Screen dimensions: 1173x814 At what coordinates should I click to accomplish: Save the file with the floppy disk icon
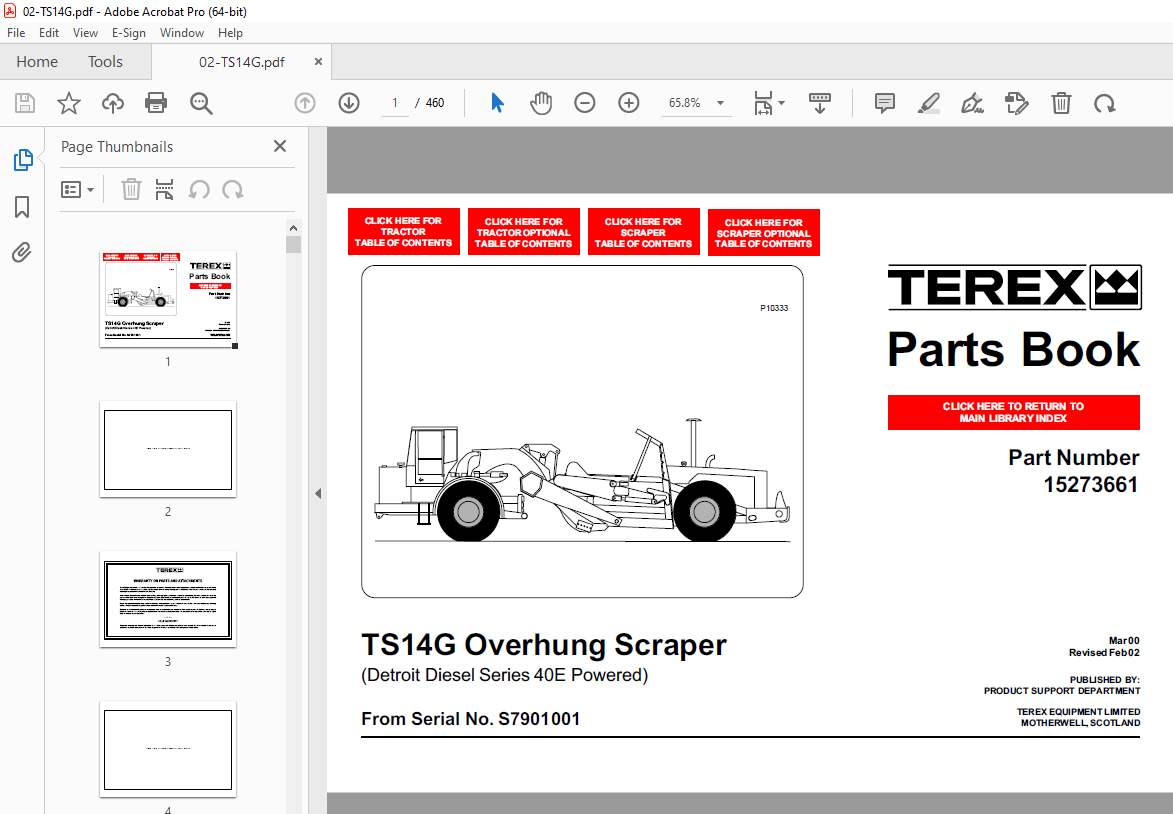pyautogui.click(x=25, y=103)
